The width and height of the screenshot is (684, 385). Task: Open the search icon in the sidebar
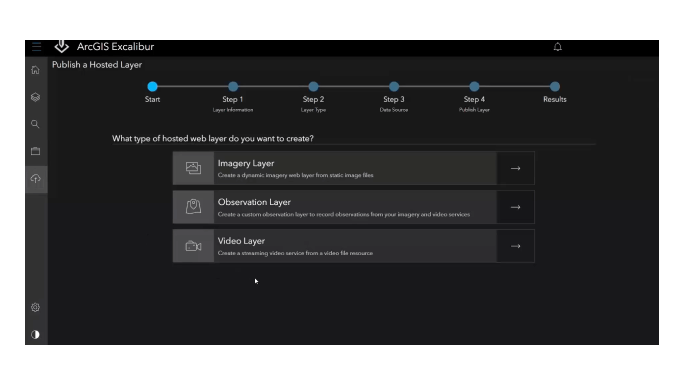click(x=35, y=124)
